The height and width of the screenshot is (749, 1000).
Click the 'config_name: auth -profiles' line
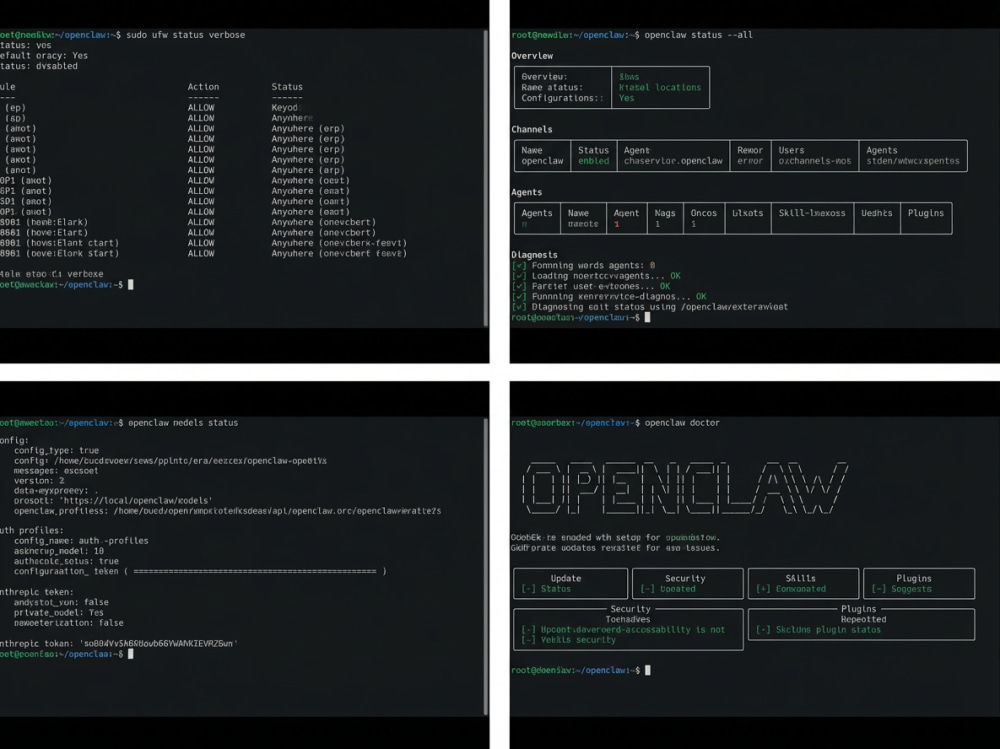click(81, 540)
